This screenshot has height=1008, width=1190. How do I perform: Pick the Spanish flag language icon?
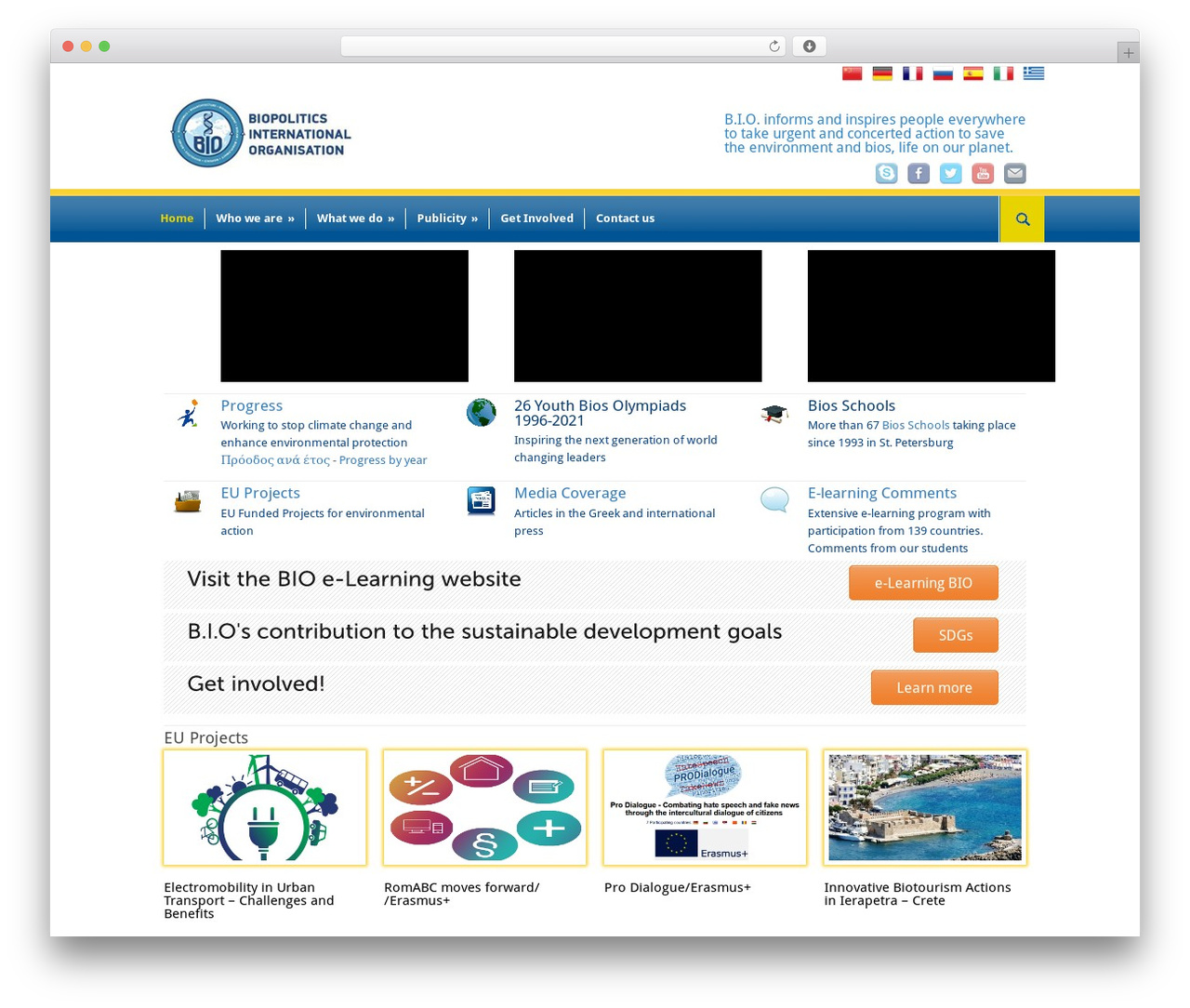(972, 73)
